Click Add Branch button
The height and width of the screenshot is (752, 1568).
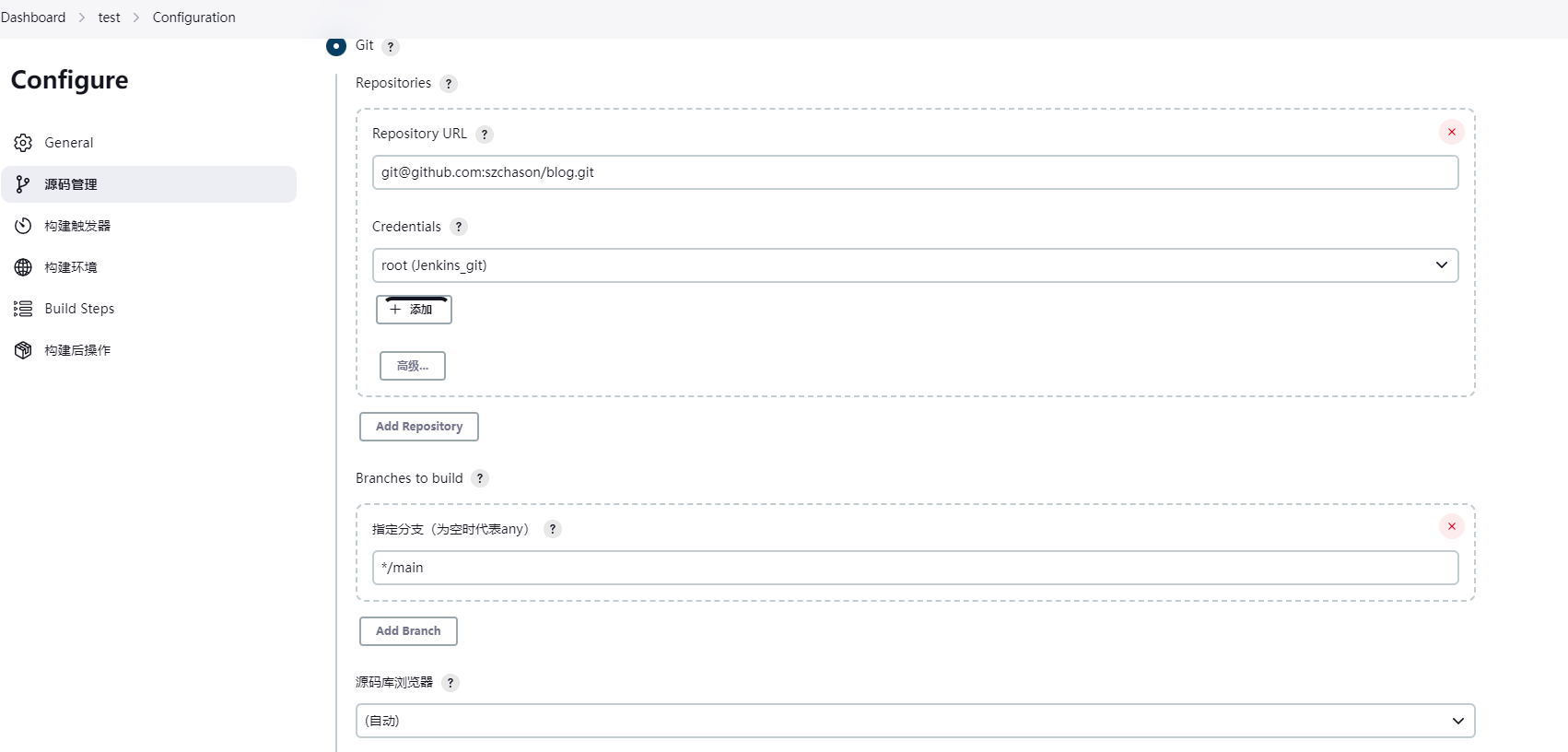pyautogui.click(x=408, y=631)
